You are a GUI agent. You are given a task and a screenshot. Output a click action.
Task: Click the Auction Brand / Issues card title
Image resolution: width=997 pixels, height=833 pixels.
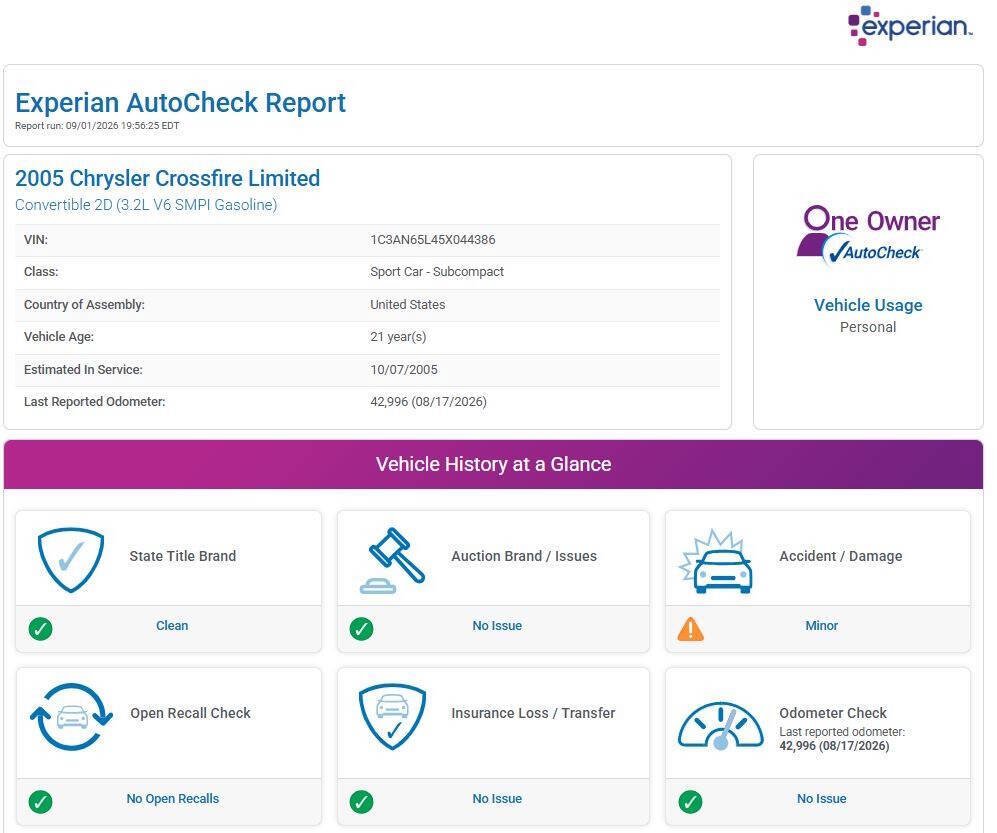[524, 556]
